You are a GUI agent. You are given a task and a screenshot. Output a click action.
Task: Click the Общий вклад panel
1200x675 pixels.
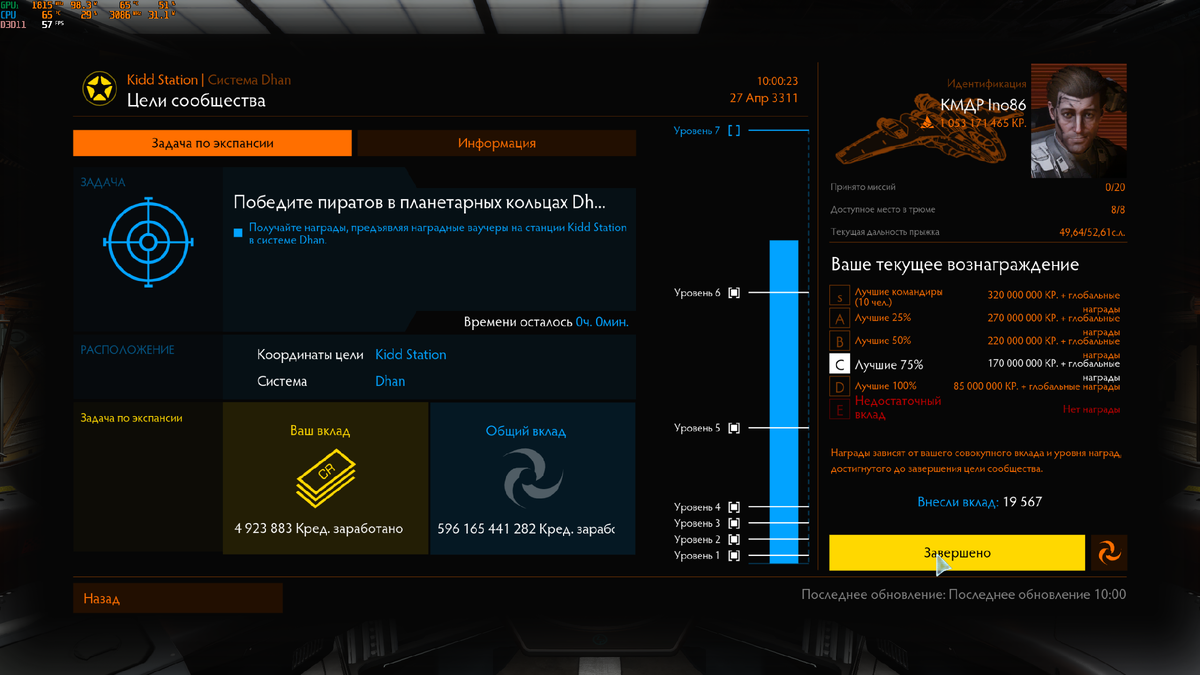533,478
